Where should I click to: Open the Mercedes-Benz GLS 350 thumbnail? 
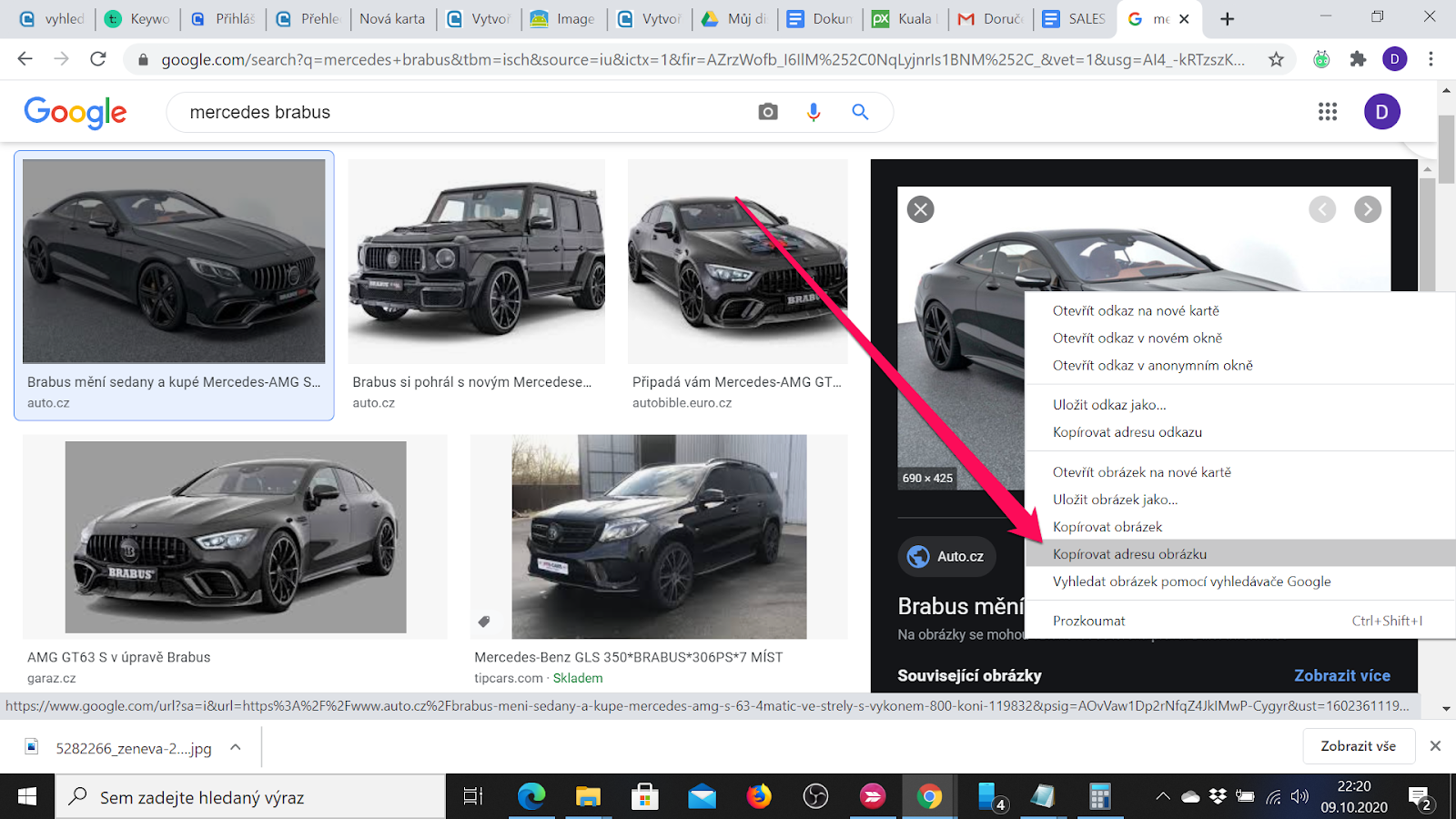[x=659, y=537]
